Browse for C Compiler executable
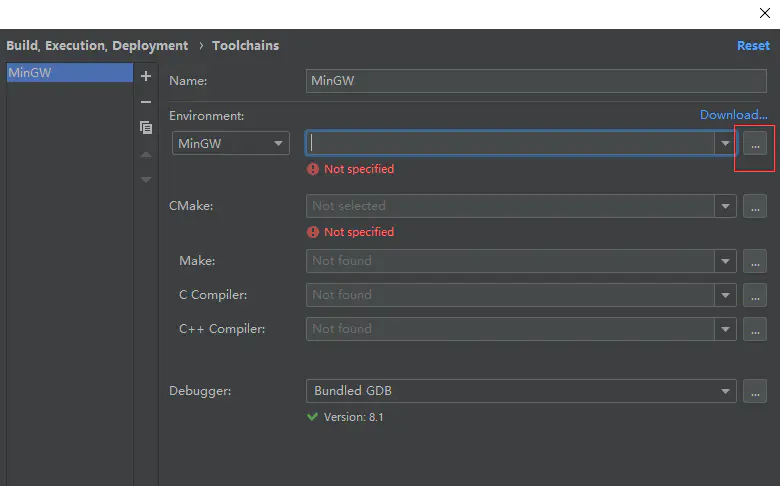This screenshot has height=486, width=780. [x=755, y=295]
